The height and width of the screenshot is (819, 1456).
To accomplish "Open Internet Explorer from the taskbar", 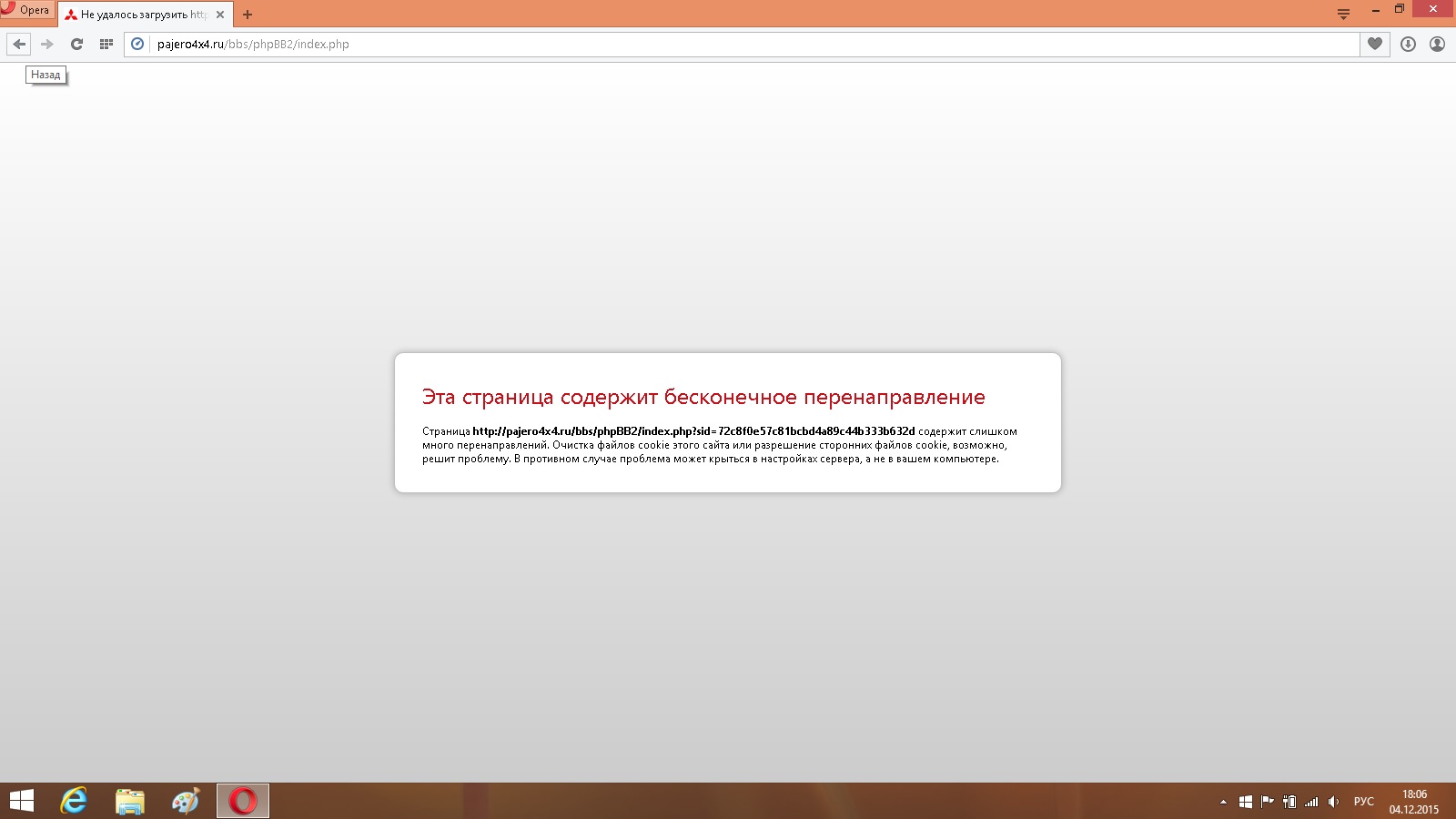I will click(x=74, y=801).
